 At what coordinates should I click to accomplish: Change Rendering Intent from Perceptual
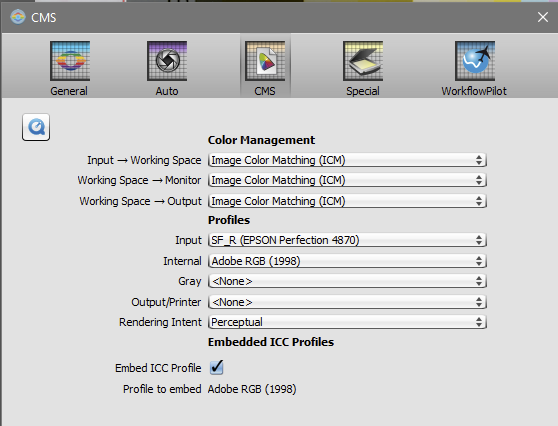pyautogui.click(x=347, y=322)
